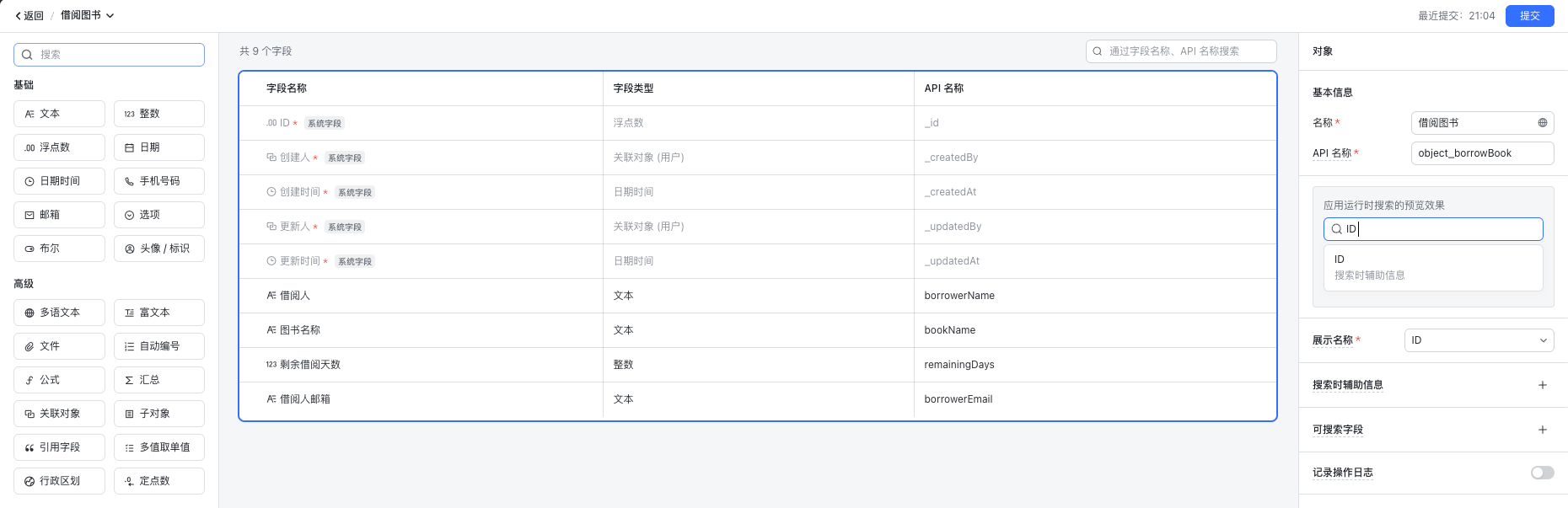Select the 公式 field type
This screenshot has width=1568, height=508.
click(x=59, y=380)
